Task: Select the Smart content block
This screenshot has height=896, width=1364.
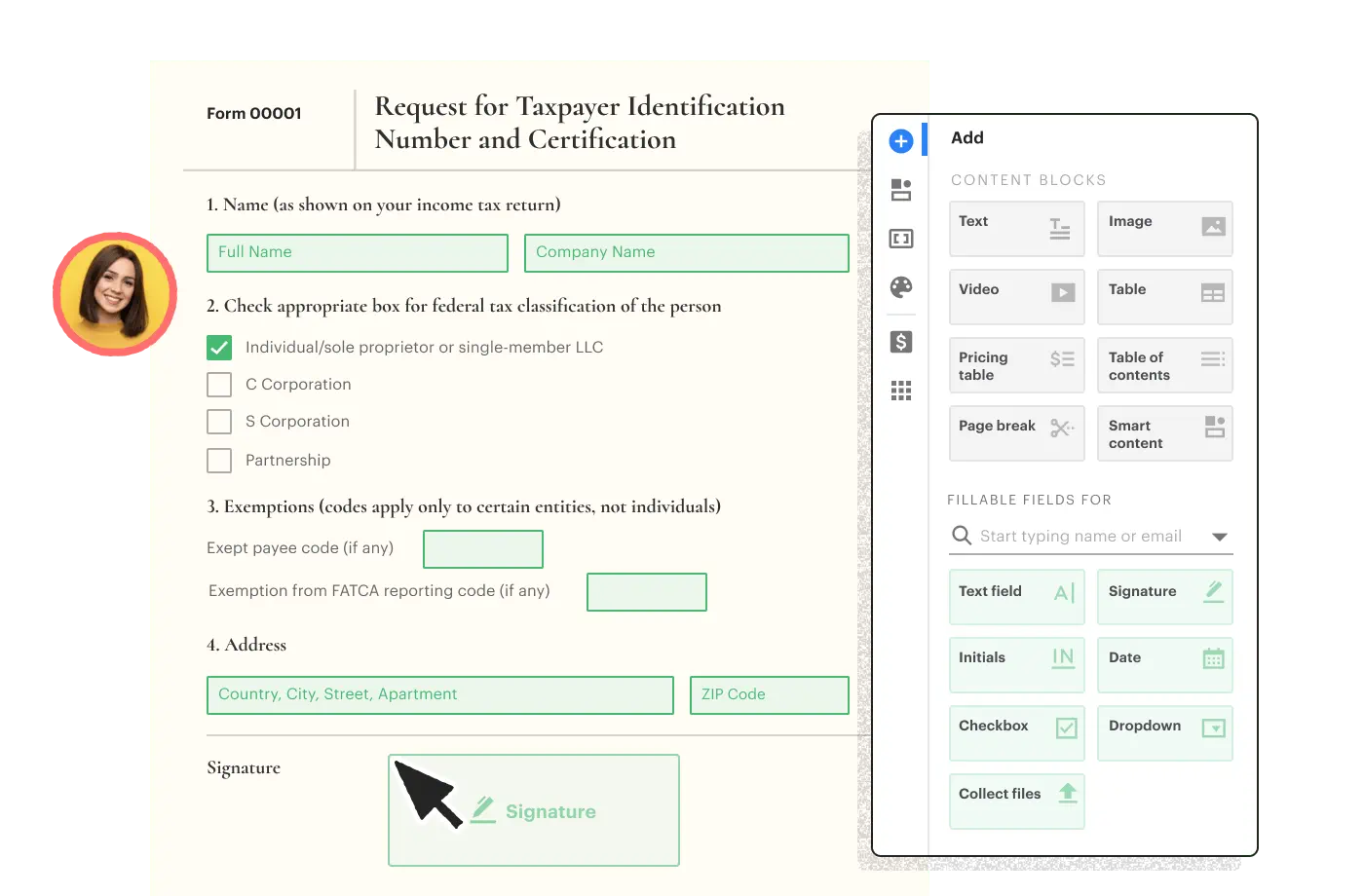Action: click(x=1165, y=433)
